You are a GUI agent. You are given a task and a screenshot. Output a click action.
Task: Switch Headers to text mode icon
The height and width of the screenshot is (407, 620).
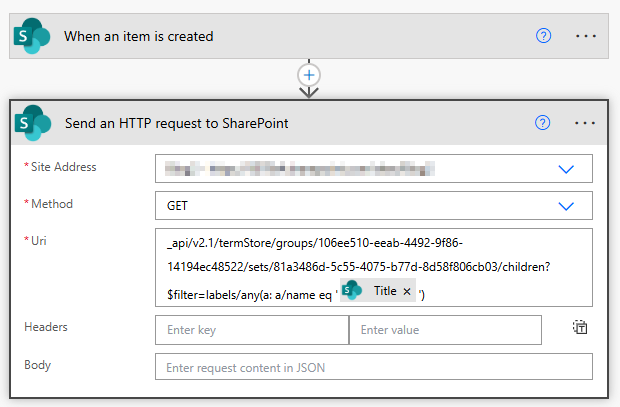pyautogui.click(x=579, y=328)
